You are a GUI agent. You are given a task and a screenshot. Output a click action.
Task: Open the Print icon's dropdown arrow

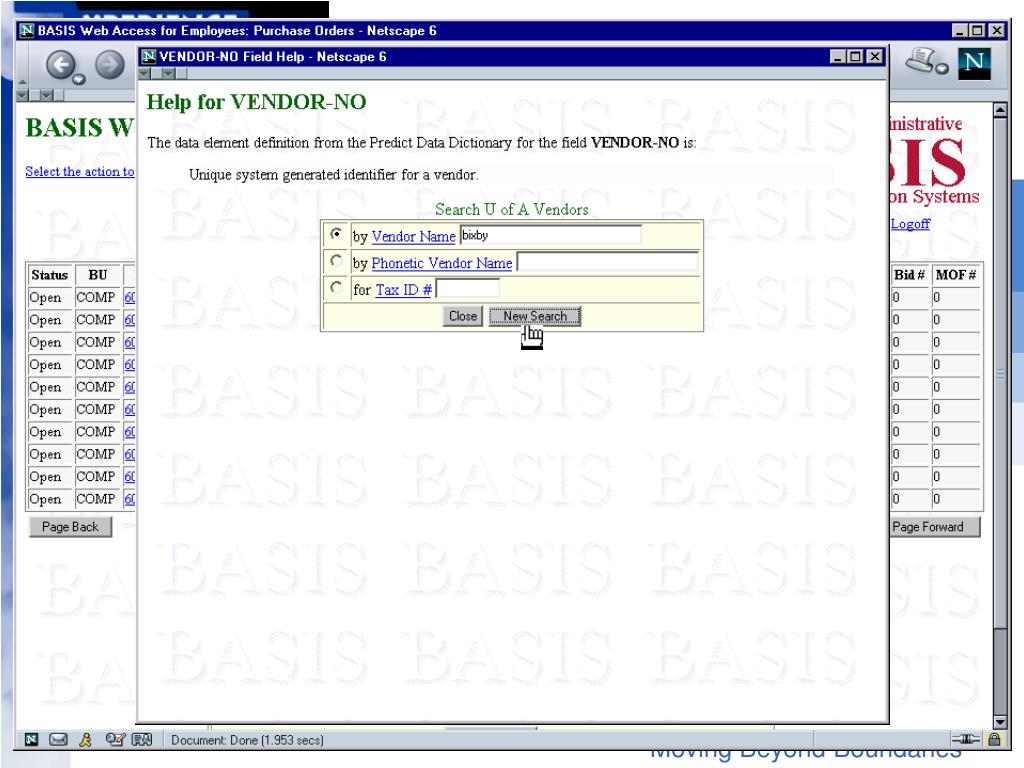pos(942,68)
